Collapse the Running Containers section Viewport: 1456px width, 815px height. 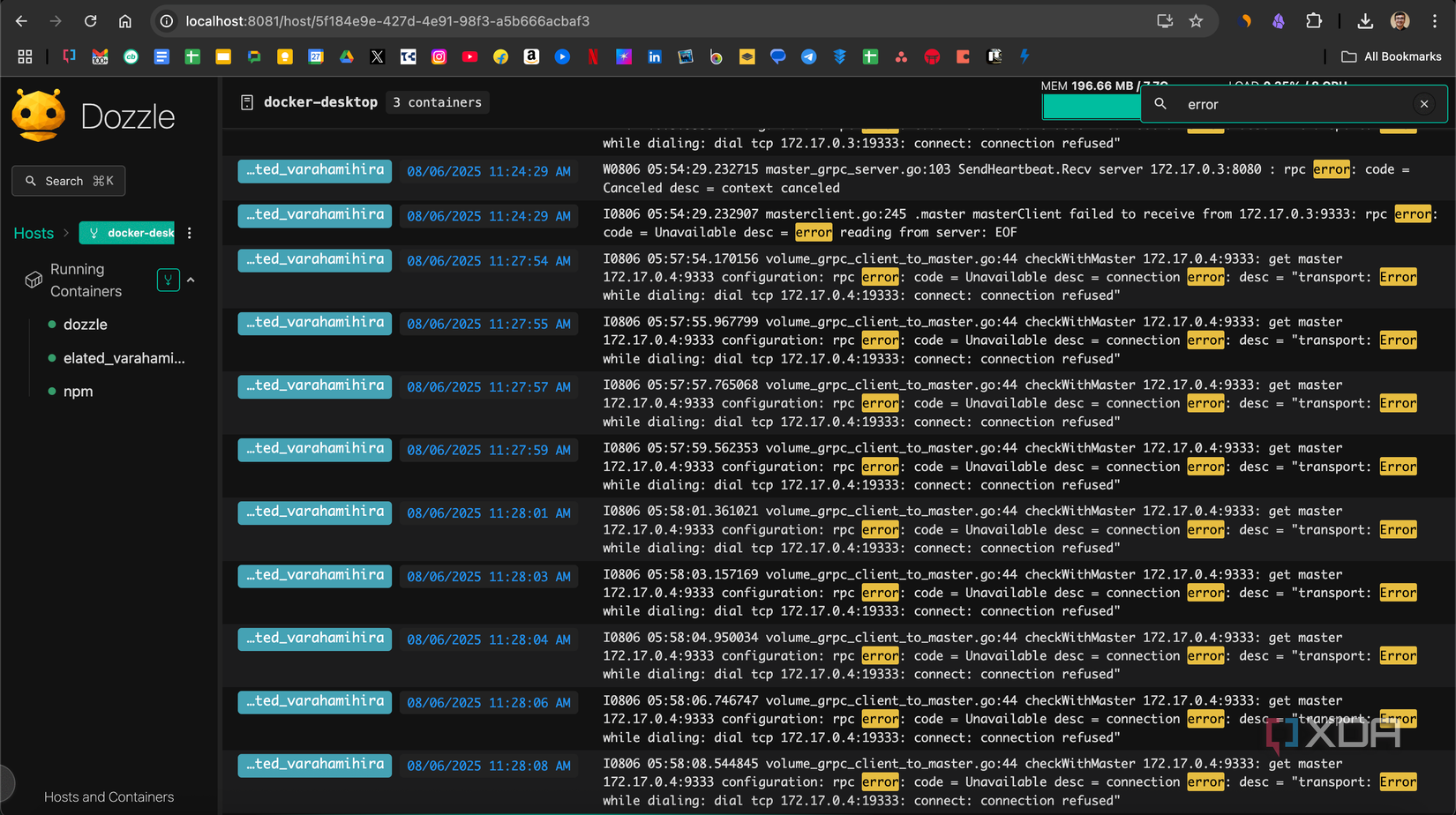pos(191,280)
